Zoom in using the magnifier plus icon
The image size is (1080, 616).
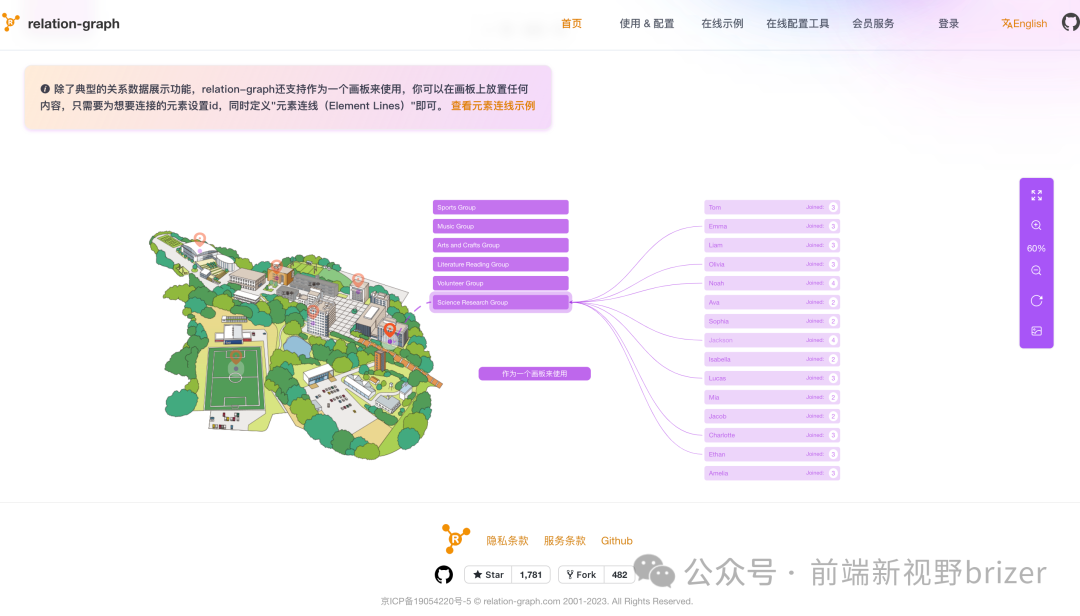pos(1036,226)
